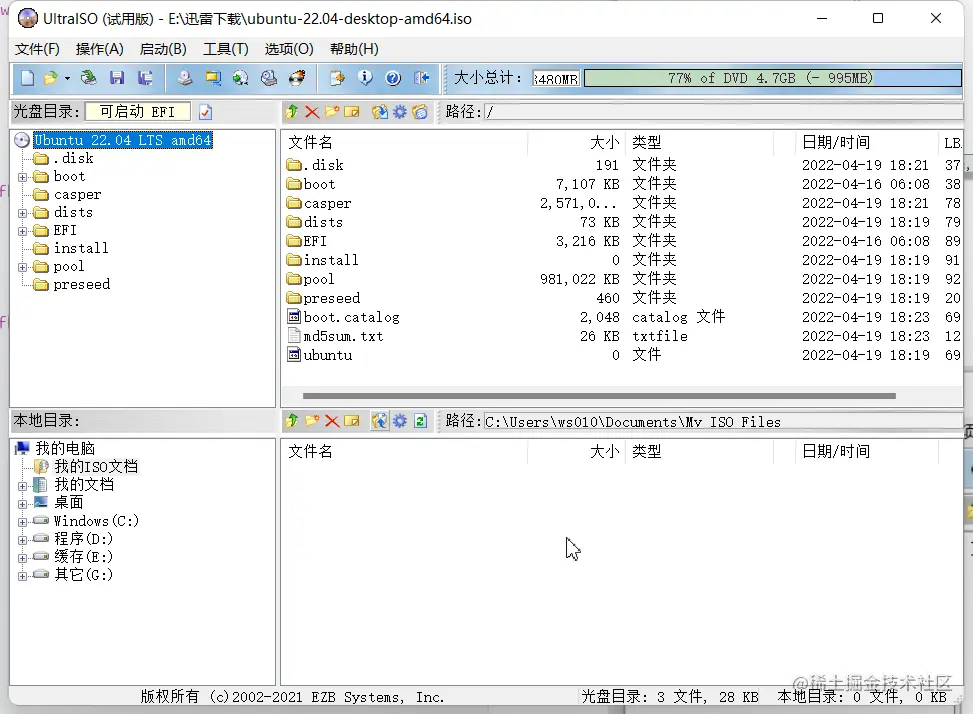
Task: Click the Info bubble toolbar icon
Action: coord(365,78)
